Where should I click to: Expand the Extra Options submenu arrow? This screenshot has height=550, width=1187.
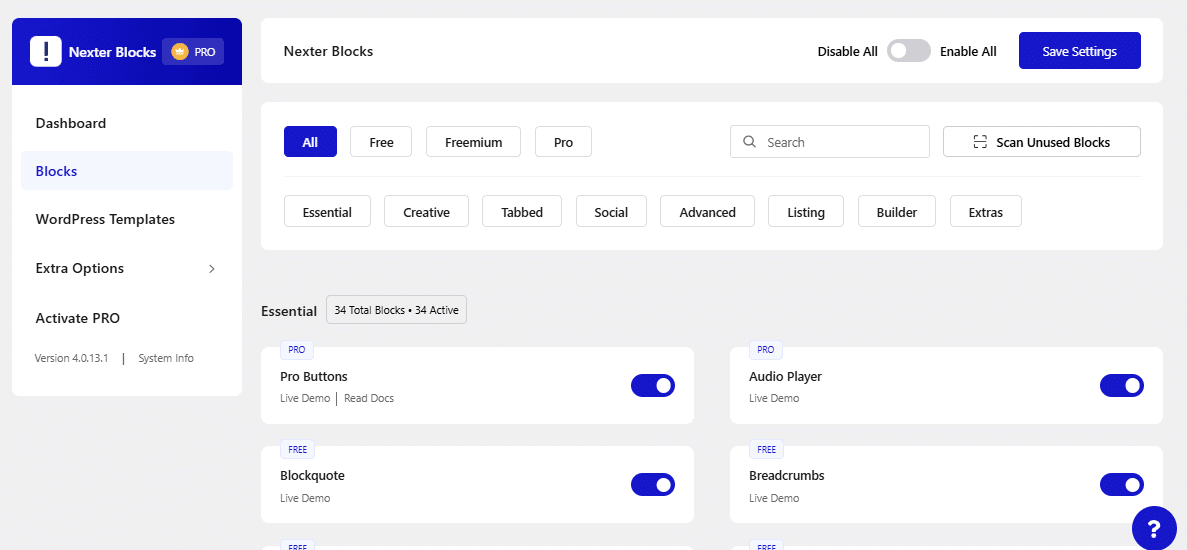click(212, 269)
